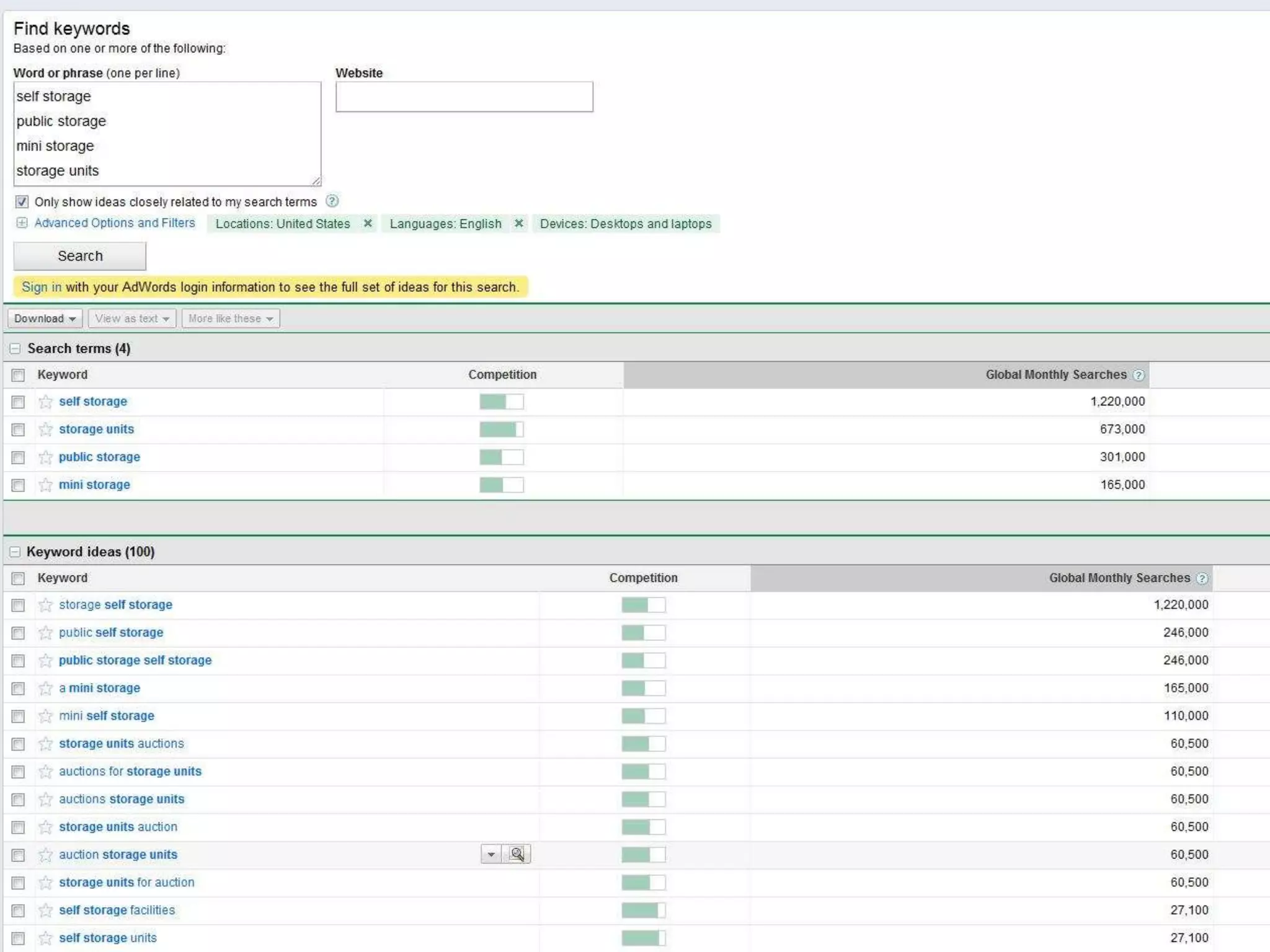Screen dimensions: 1270x952
Task: Check the 'public self storage' row checkbox
Action: 18,633
